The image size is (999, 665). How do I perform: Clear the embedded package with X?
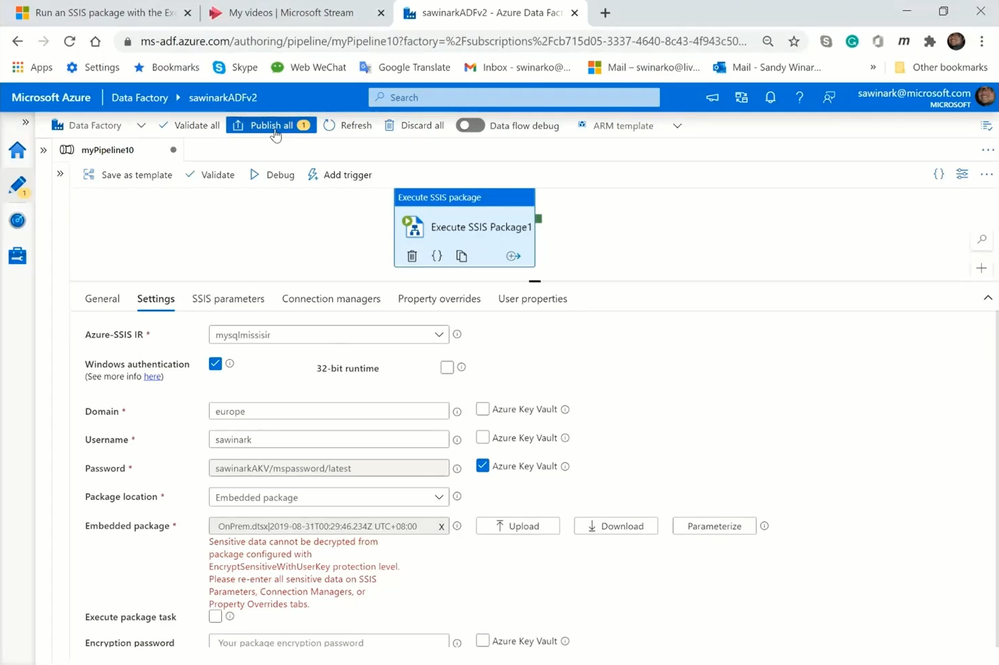pos(441,526)
